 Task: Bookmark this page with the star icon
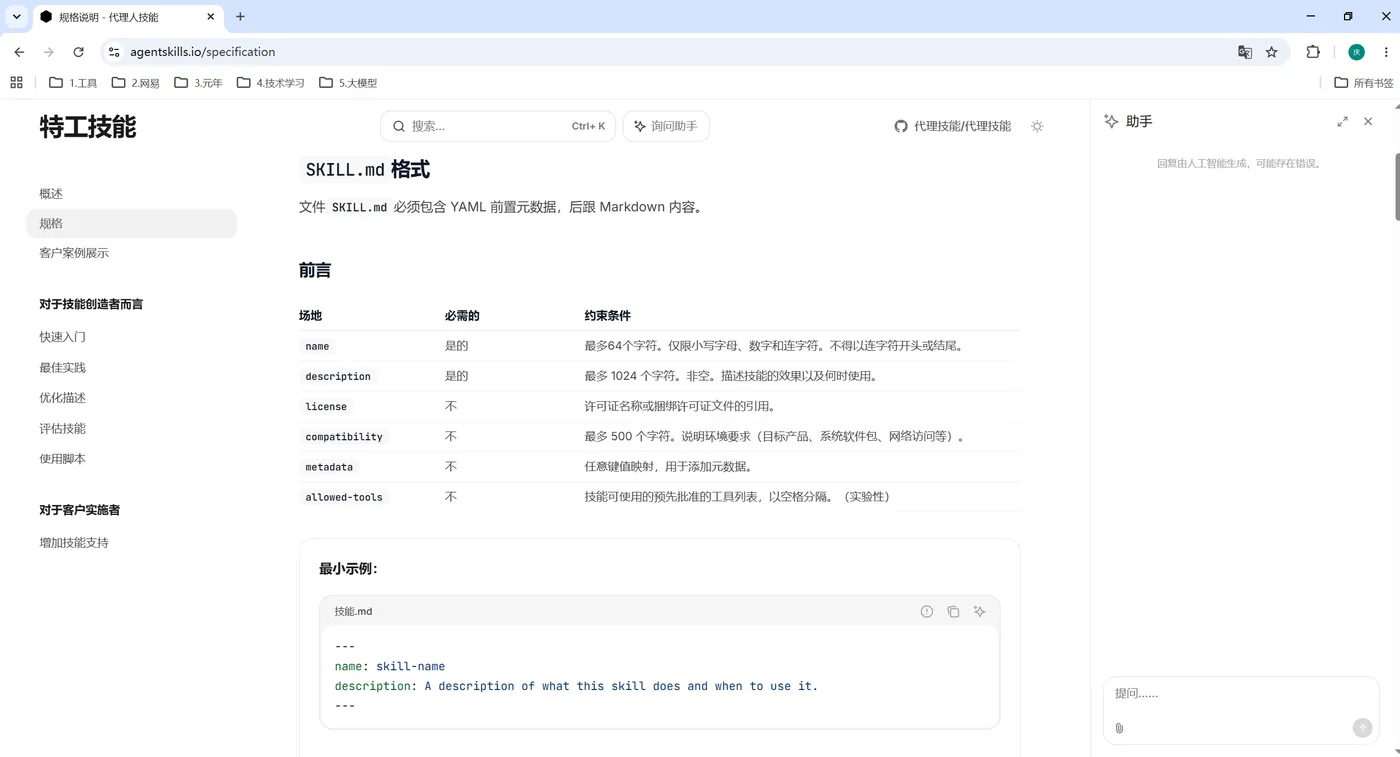[1272, 52]
